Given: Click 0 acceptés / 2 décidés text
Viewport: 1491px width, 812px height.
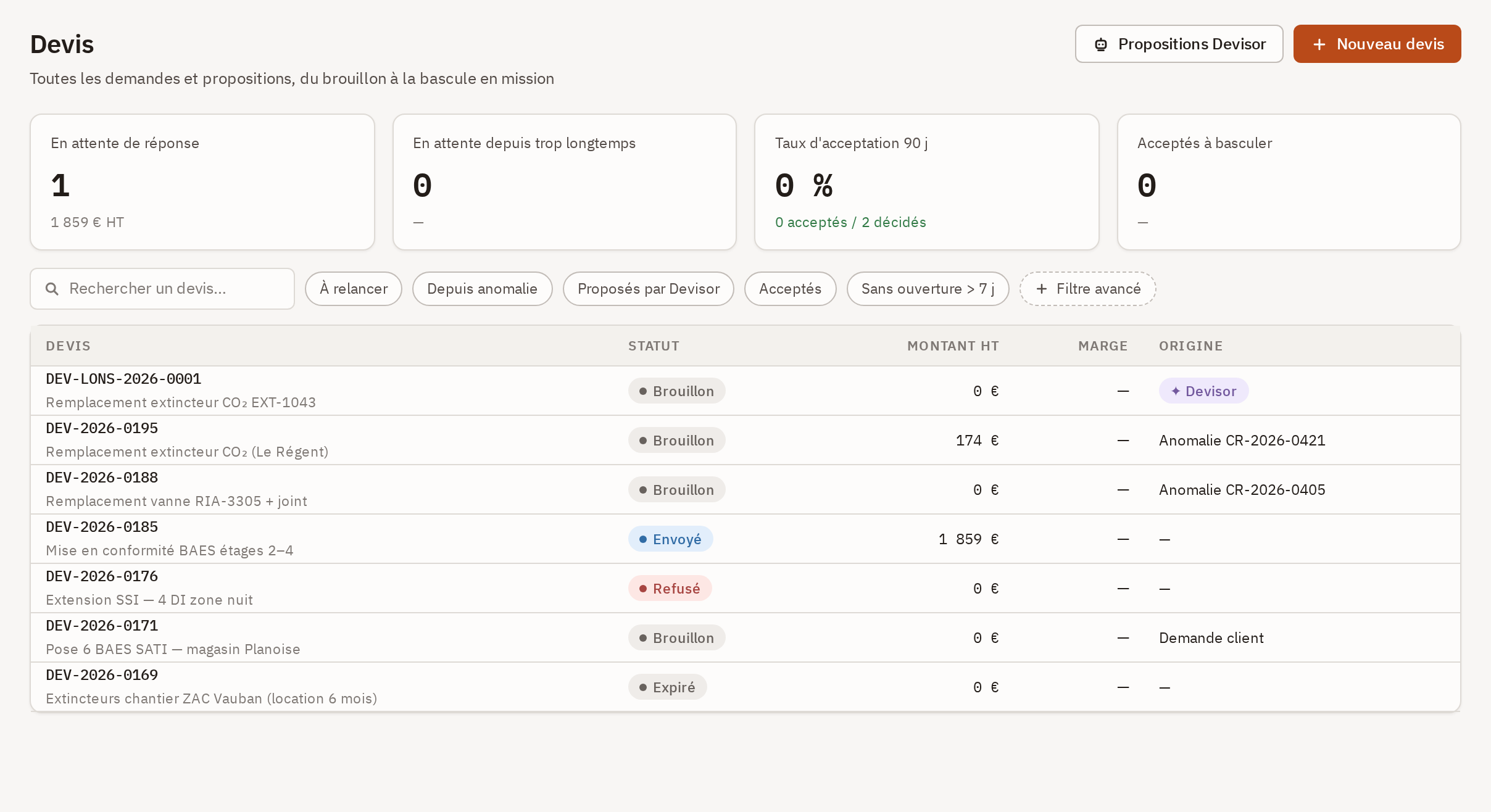Looking at the screenshot, I should 850,222.
